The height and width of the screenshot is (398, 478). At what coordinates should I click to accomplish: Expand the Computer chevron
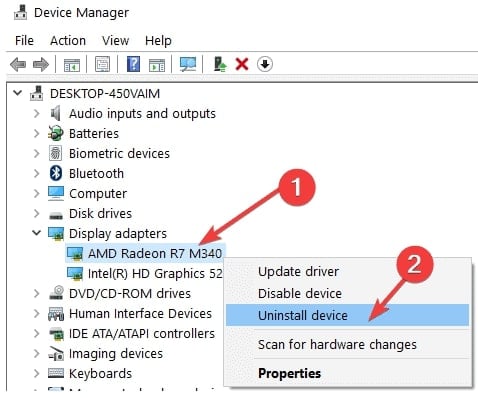click(37, 193)
